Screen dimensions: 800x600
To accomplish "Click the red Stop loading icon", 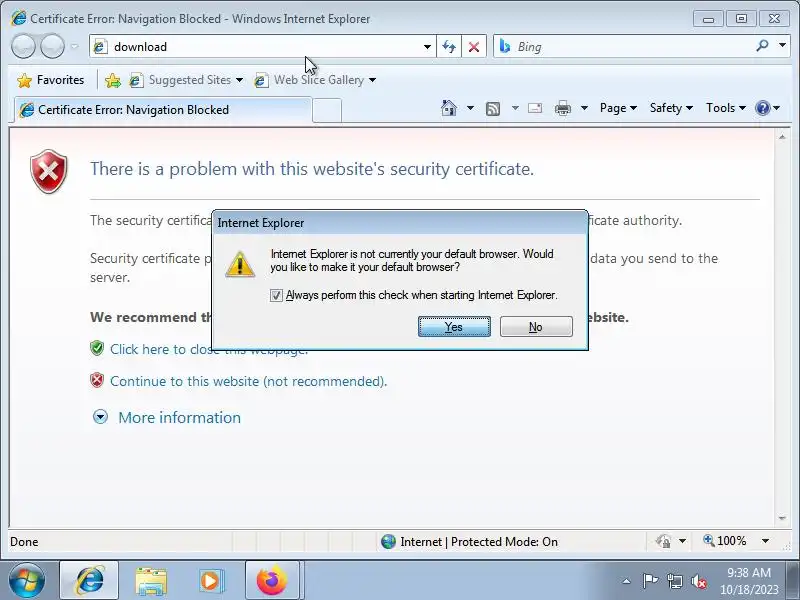I will (474, 47).
